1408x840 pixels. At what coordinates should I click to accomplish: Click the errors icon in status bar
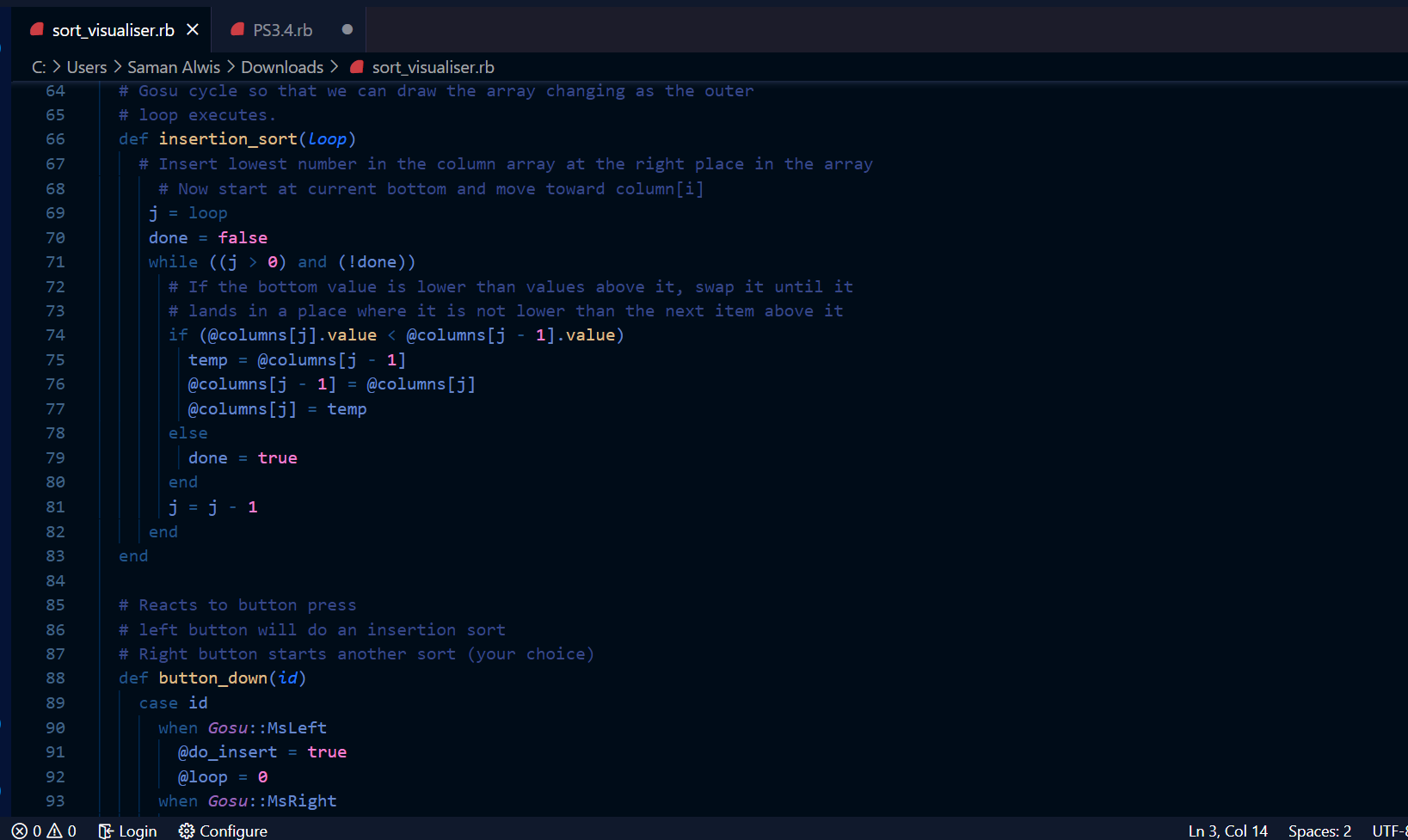(19, 831)
